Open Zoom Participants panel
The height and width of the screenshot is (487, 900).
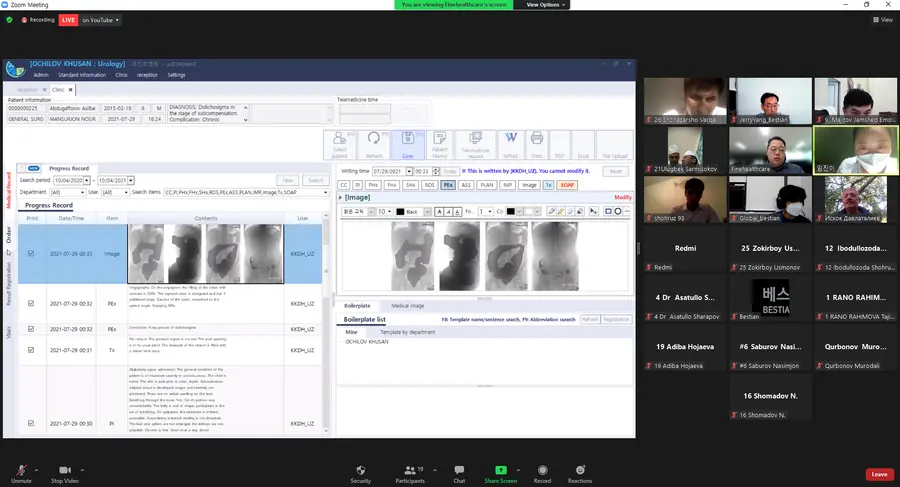point(409,472)
